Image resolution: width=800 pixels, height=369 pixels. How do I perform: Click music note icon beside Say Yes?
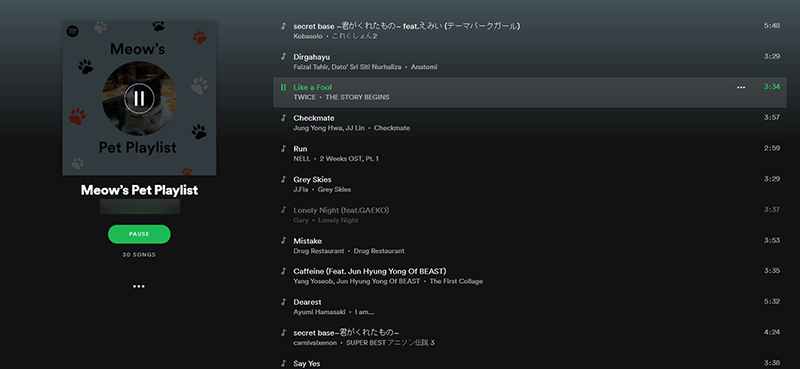click(283, 363)
